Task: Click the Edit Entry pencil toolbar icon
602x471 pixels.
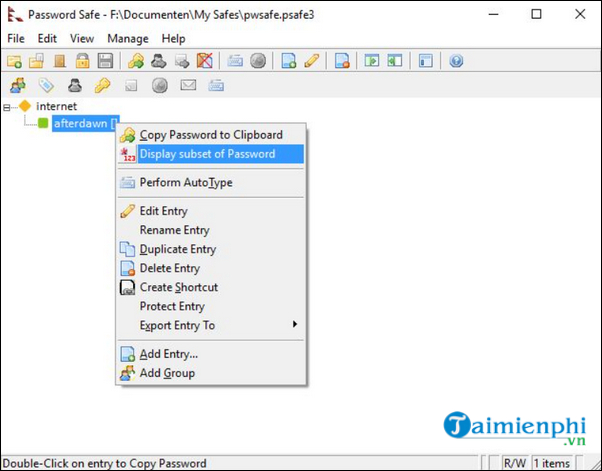Action: 311,61
